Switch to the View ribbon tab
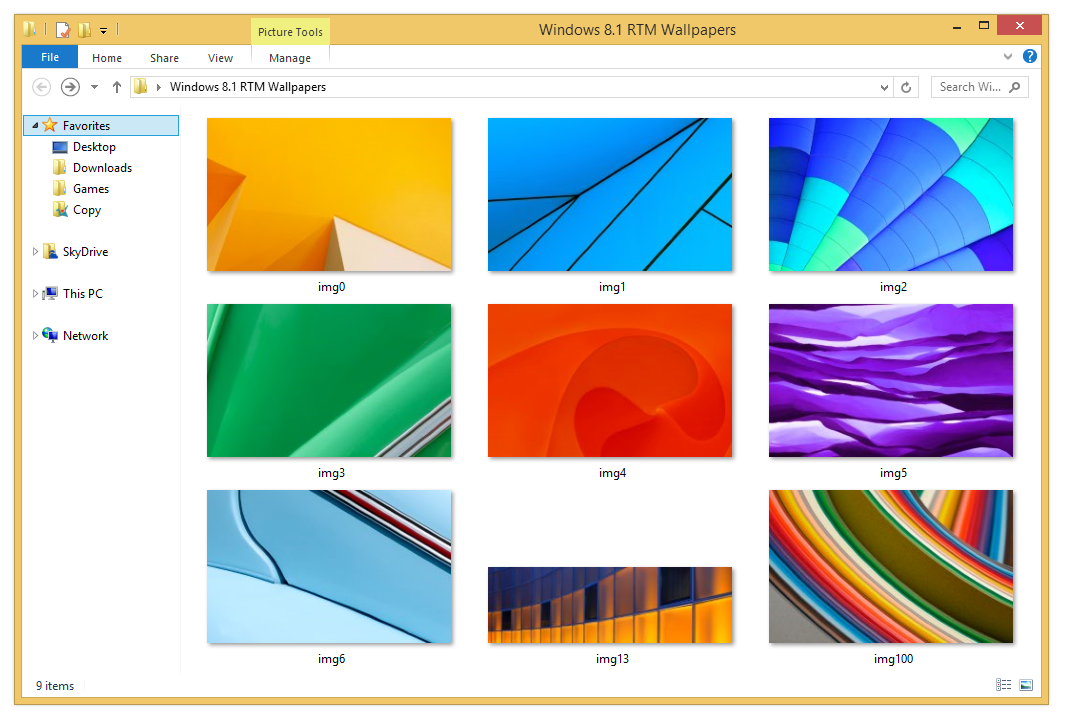Viewport: 1067px width, 723px height. point(220,58)
